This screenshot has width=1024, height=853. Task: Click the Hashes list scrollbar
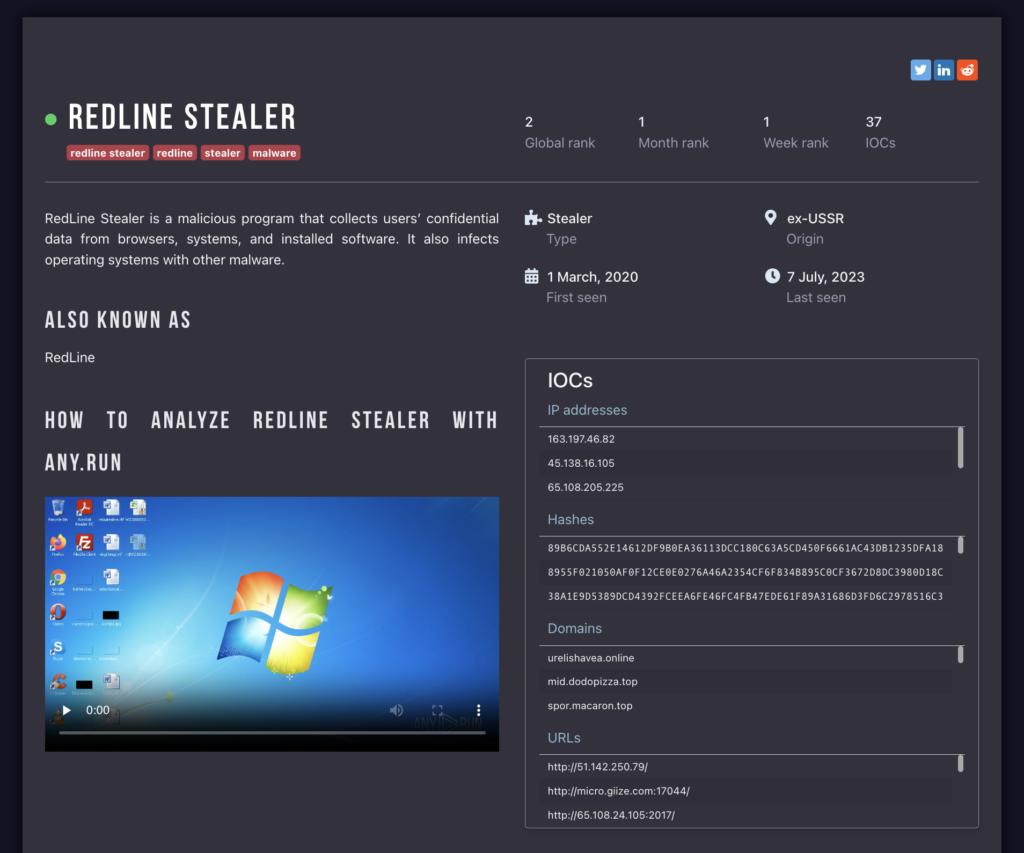point(960,546)
